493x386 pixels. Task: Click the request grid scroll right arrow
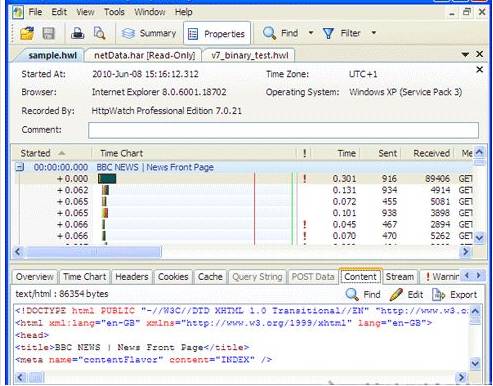(465, 252)
